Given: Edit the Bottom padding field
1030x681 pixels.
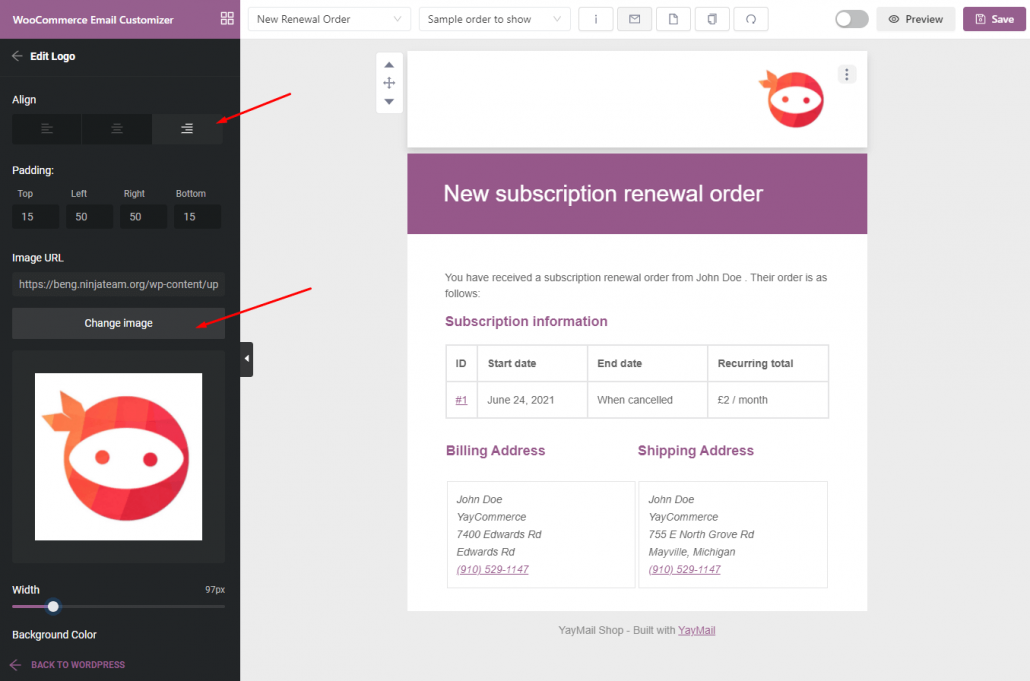Looking at the screenshot, I should [x=197, y=217].
